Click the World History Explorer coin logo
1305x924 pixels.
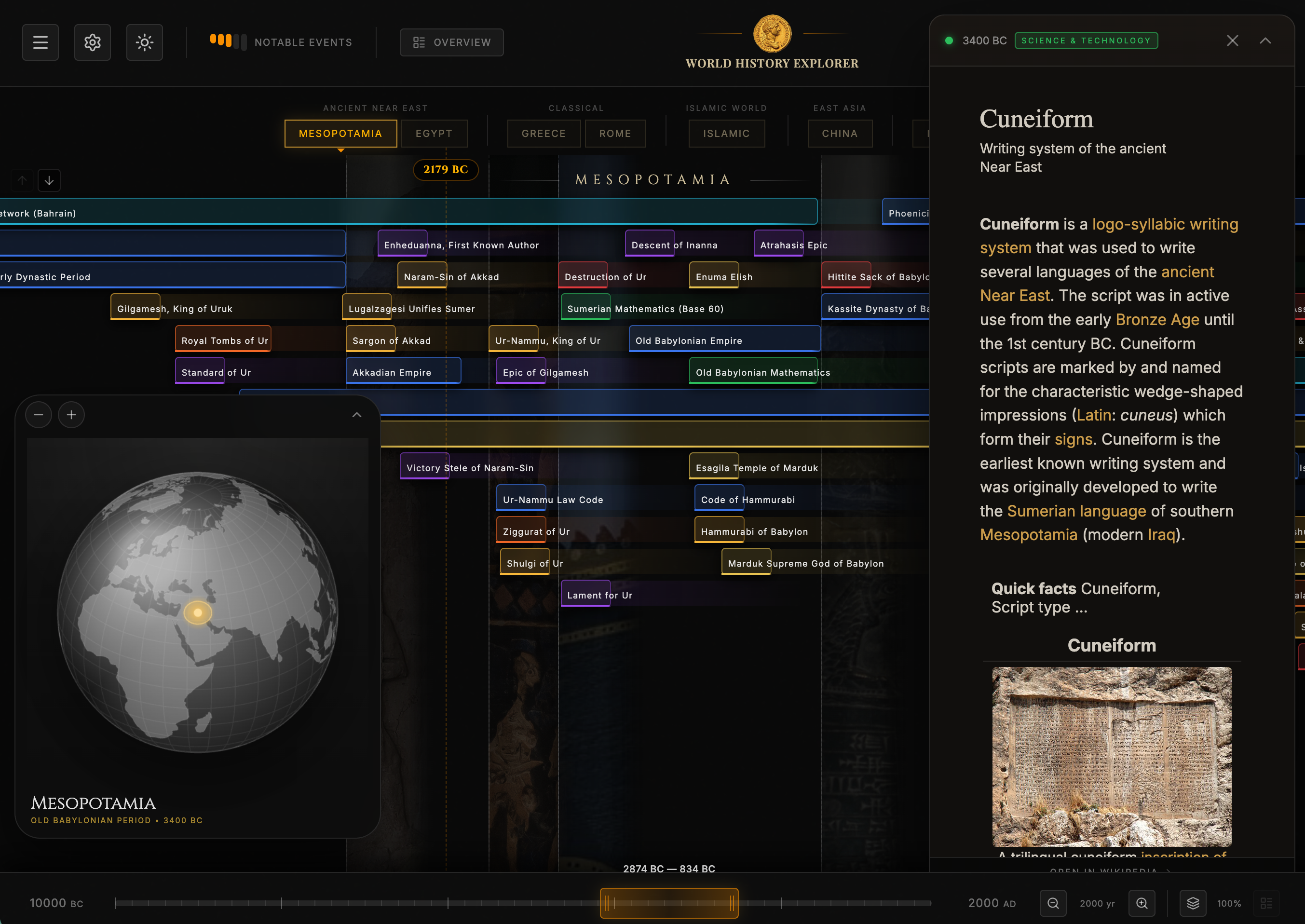(x=772, y=34)
